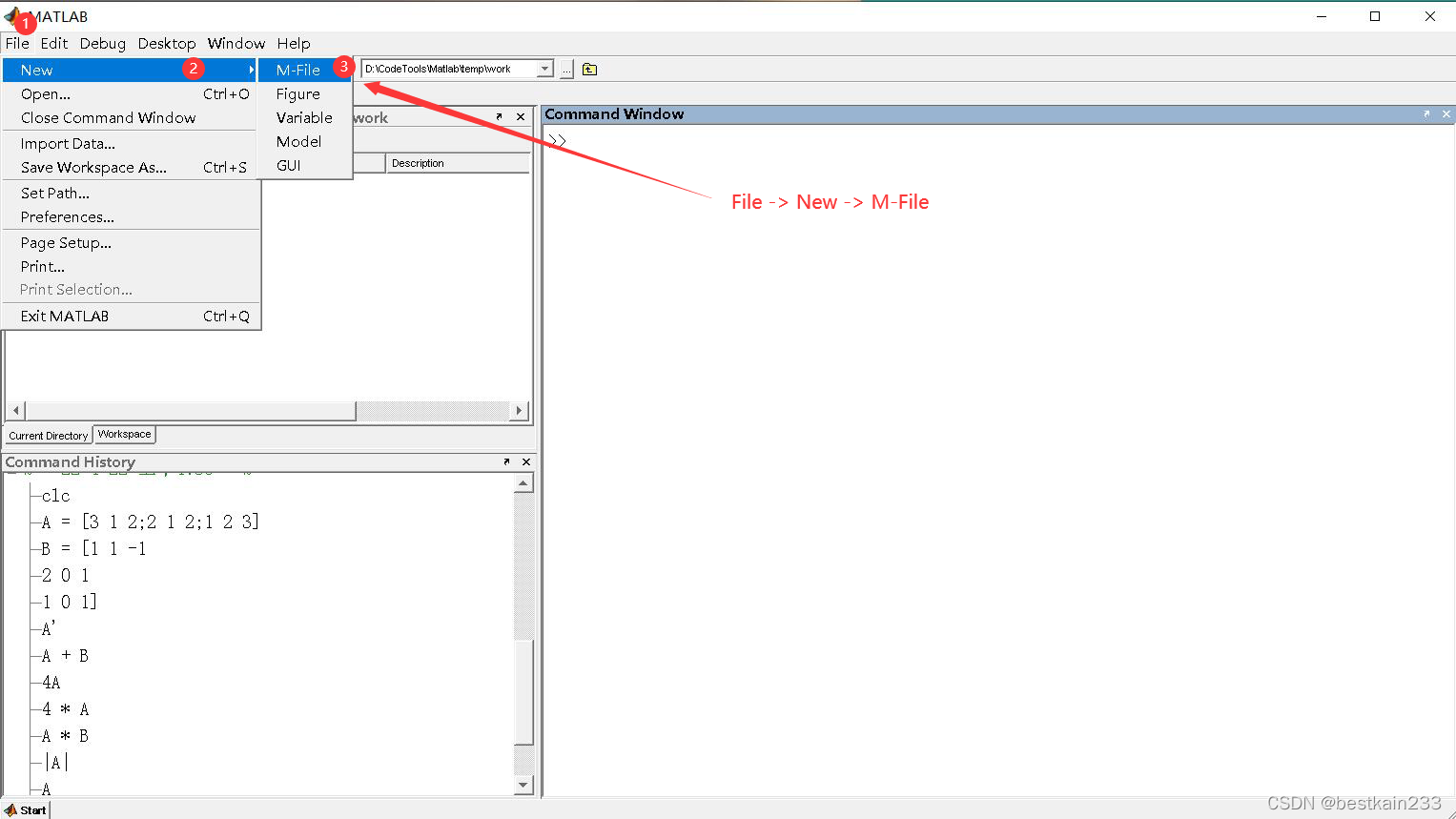The image size is (1456, 819).
Task: Click the Description column header
Action: [x=458, y=163]
